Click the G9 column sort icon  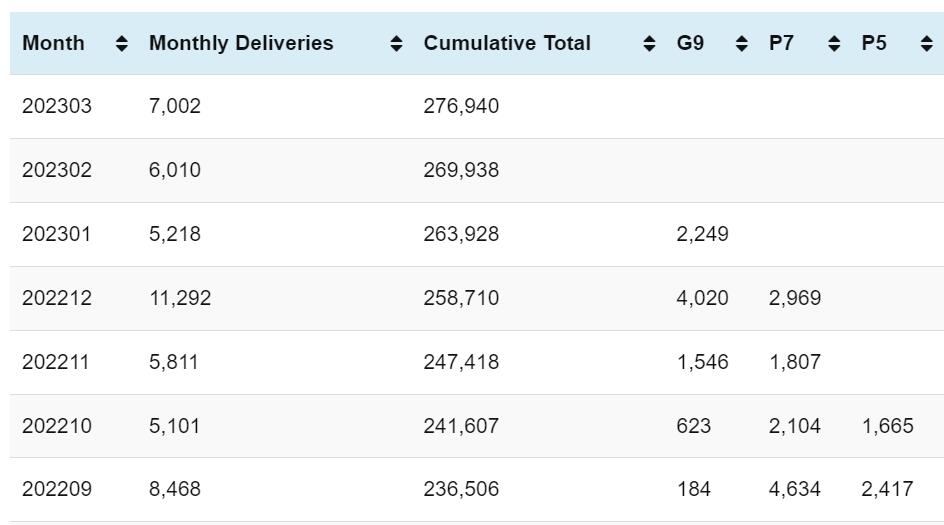pos(742,44)
